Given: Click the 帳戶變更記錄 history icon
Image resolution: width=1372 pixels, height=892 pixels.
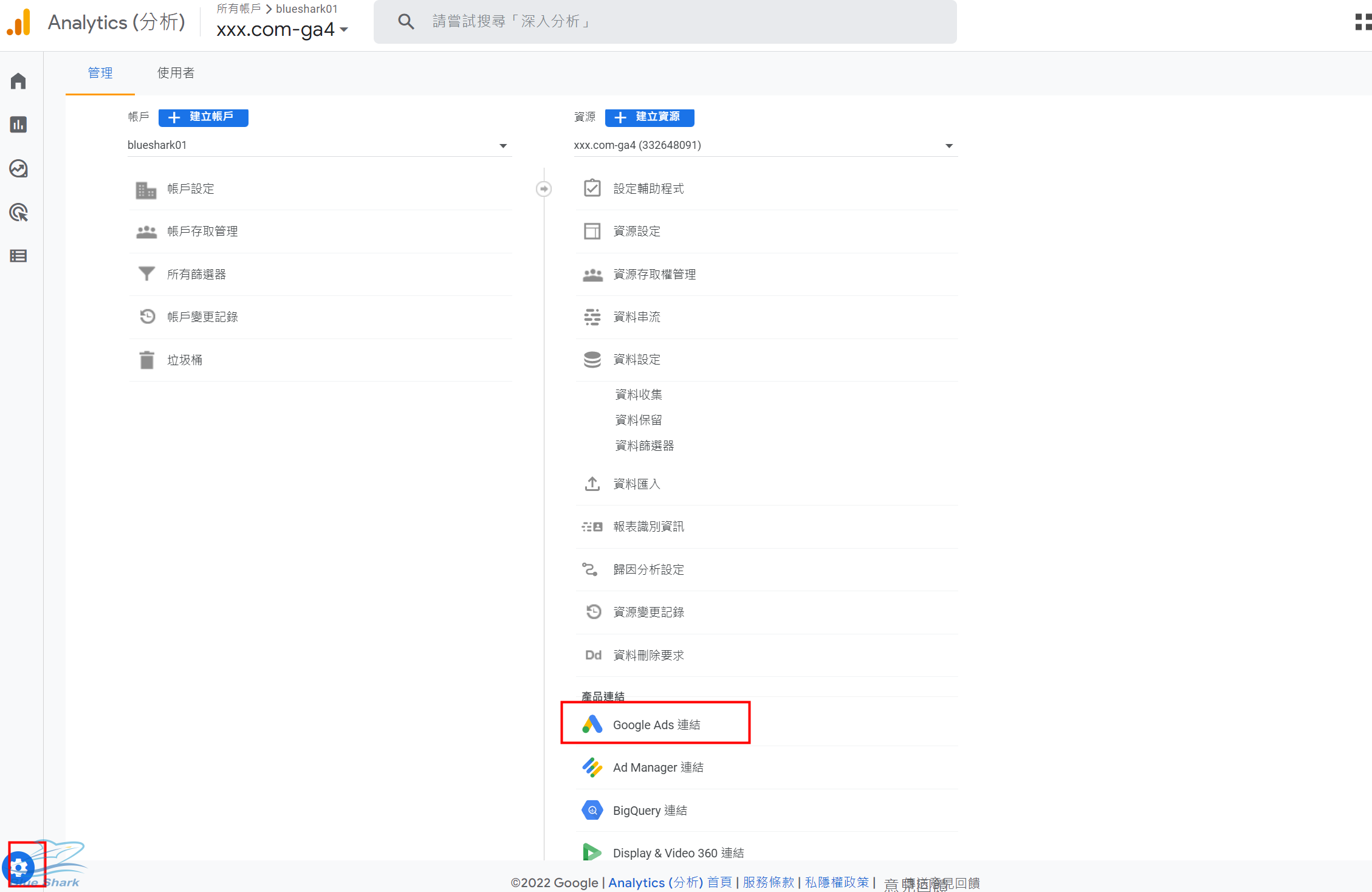Looking at the screenshot, I should 147,317.
